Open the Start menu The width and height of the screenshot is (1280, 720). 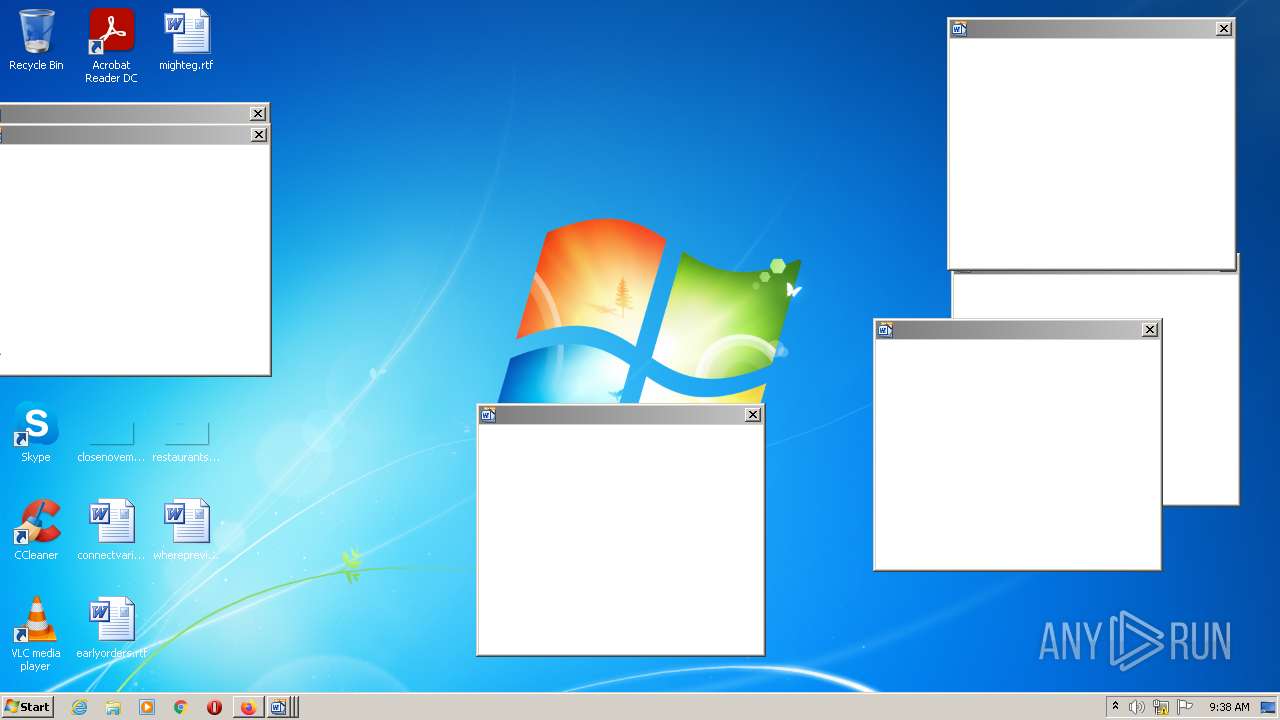pyautogui.click(x=27, y=707)
